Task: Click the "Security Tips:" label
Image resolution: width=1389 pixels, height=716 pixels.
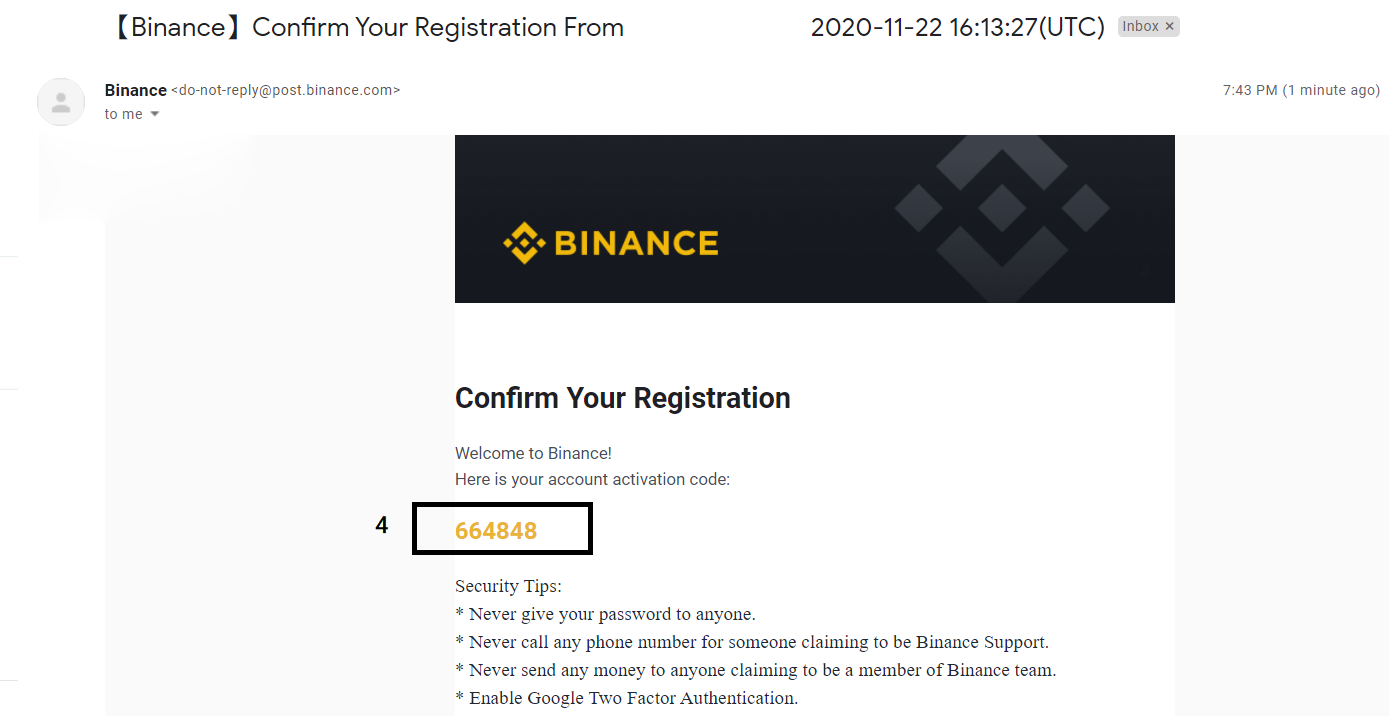Action: 508,586
